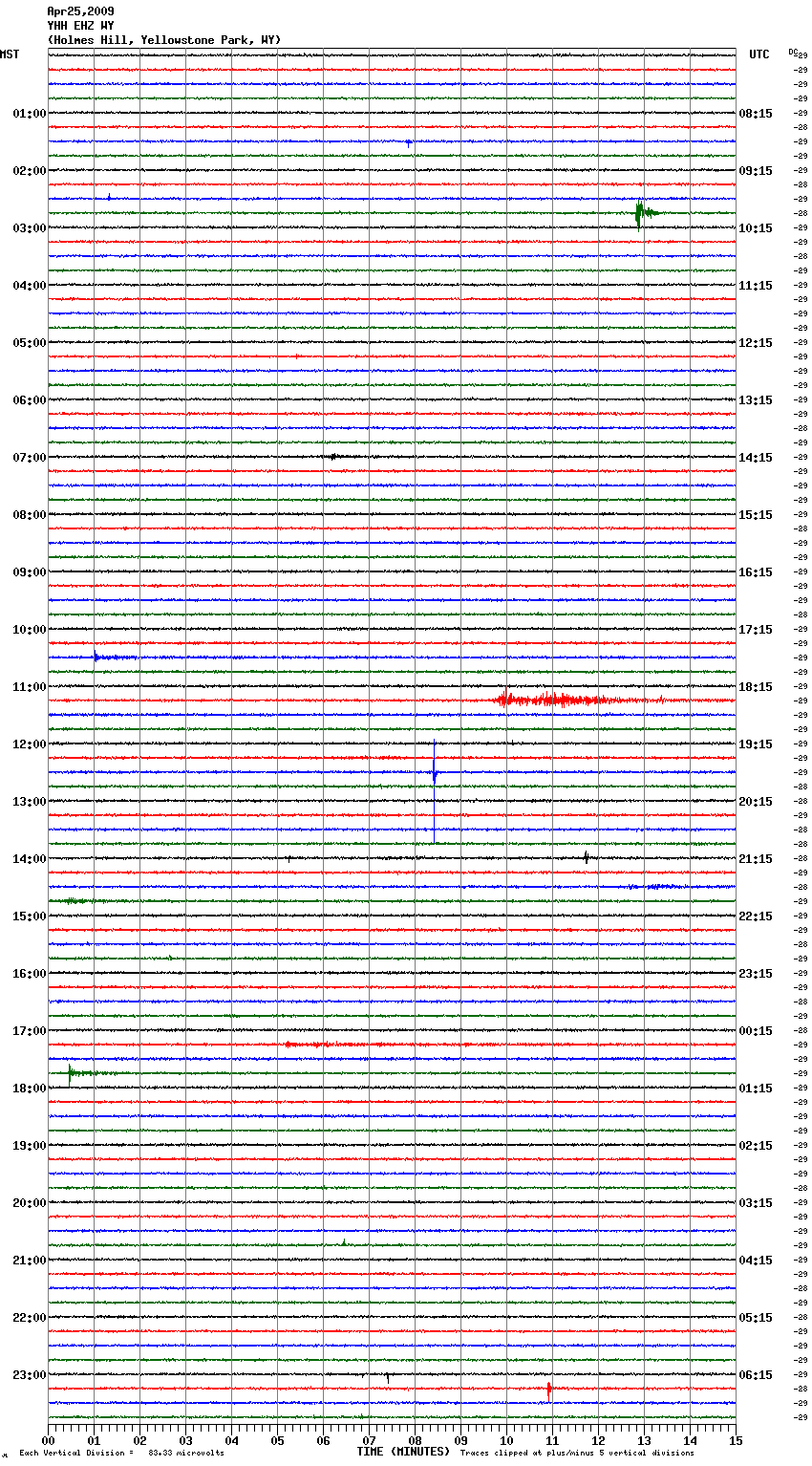Click the MST time label '18:00'
The width and height of the screenshot is (812, 1466).
click(x=30, y=1089)
